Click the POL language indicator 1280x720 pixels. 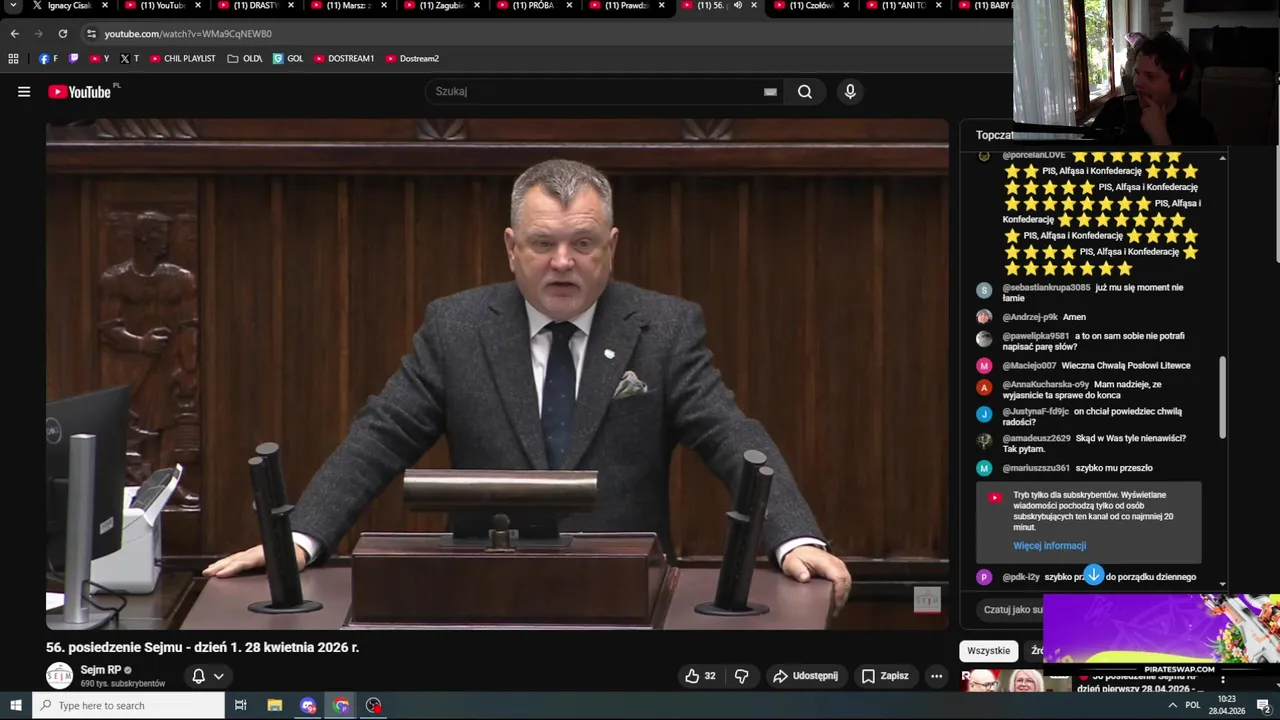[1192, 705]
